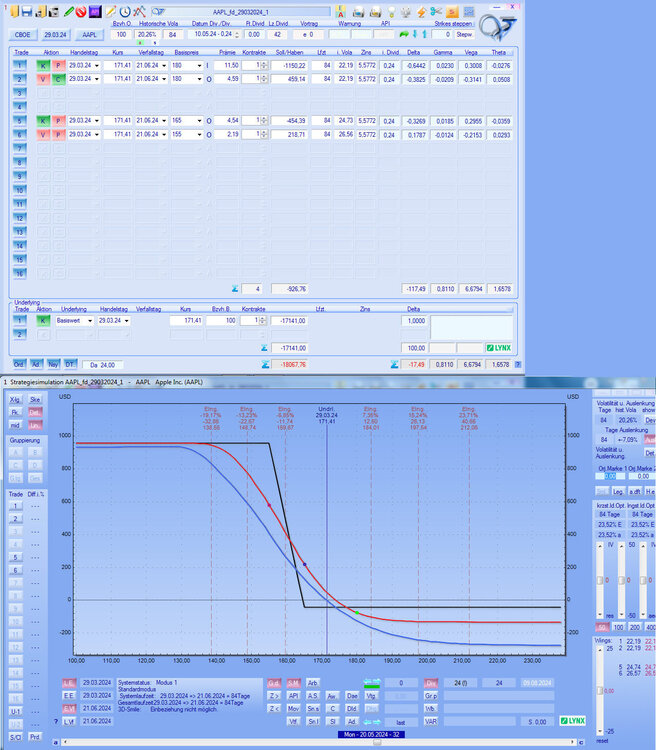This screenshot has width=656, height=750.
Task: Click the Mov button in simulation
Action: (293, 708)
